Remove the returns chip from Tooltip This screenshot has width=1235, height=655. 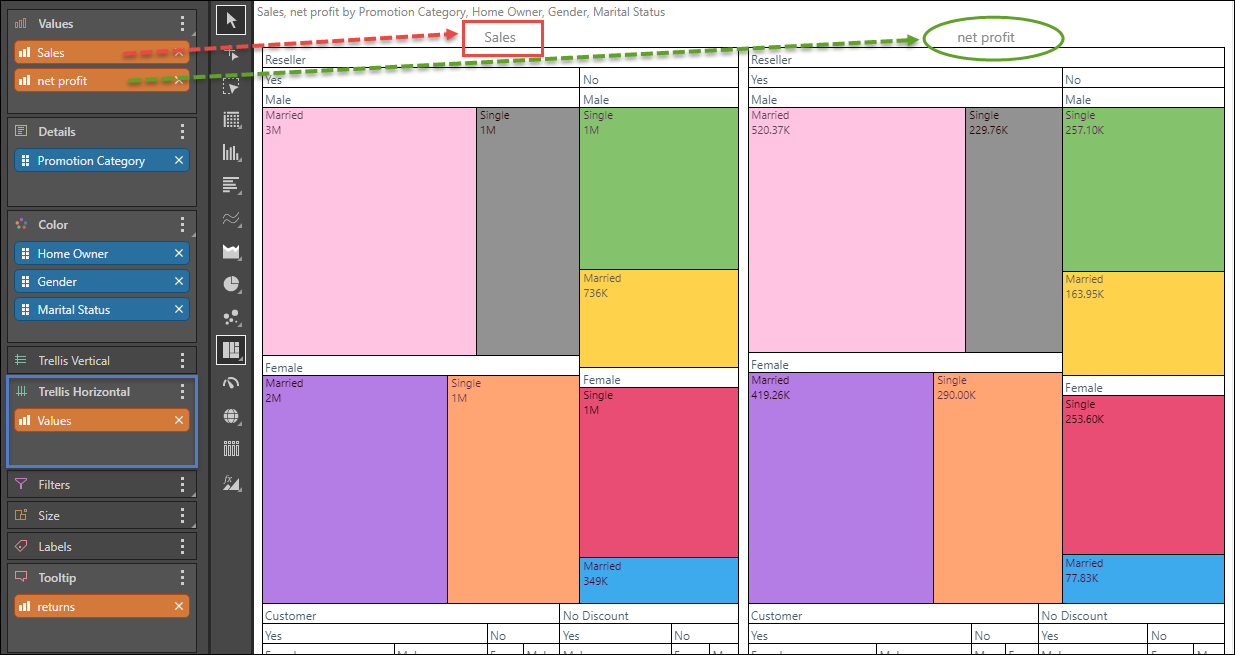pyautogui.click(x=179, y=607)
